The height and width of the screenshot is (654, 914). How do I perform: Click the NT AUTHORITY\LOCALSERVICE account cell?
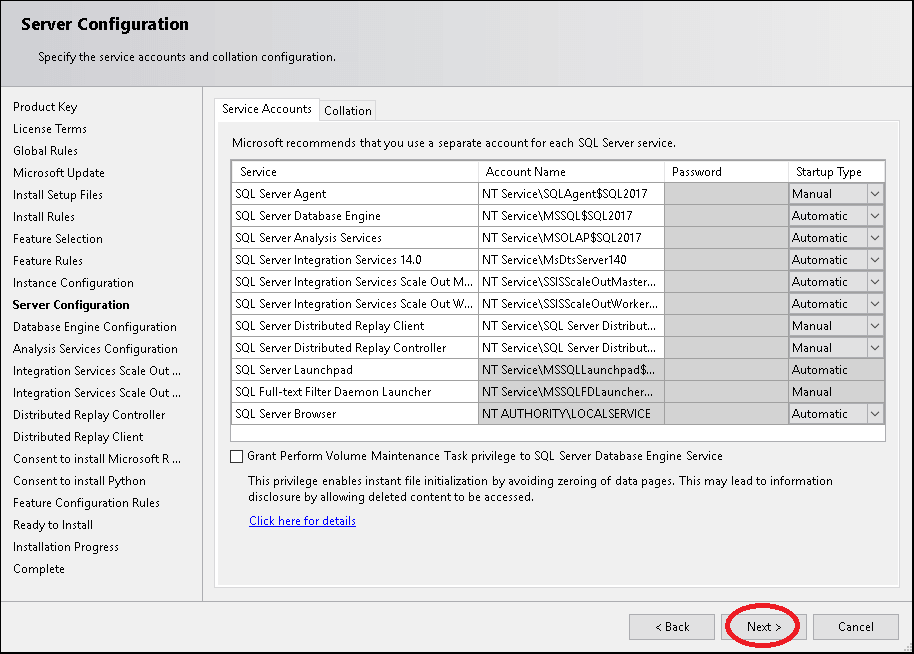[x=571, y=414]
